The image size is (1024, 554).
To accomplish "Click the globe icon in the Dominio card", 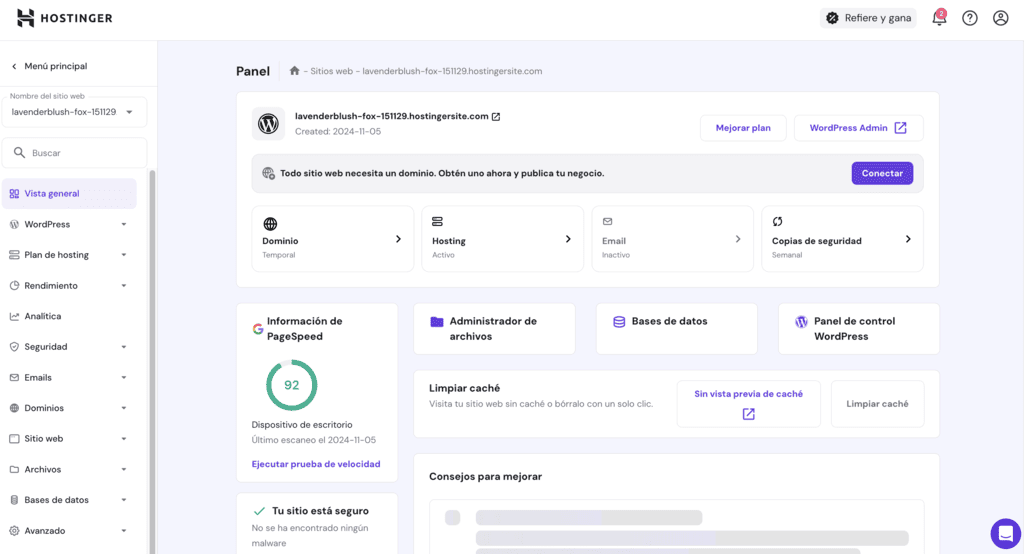I will coord(270,224).
